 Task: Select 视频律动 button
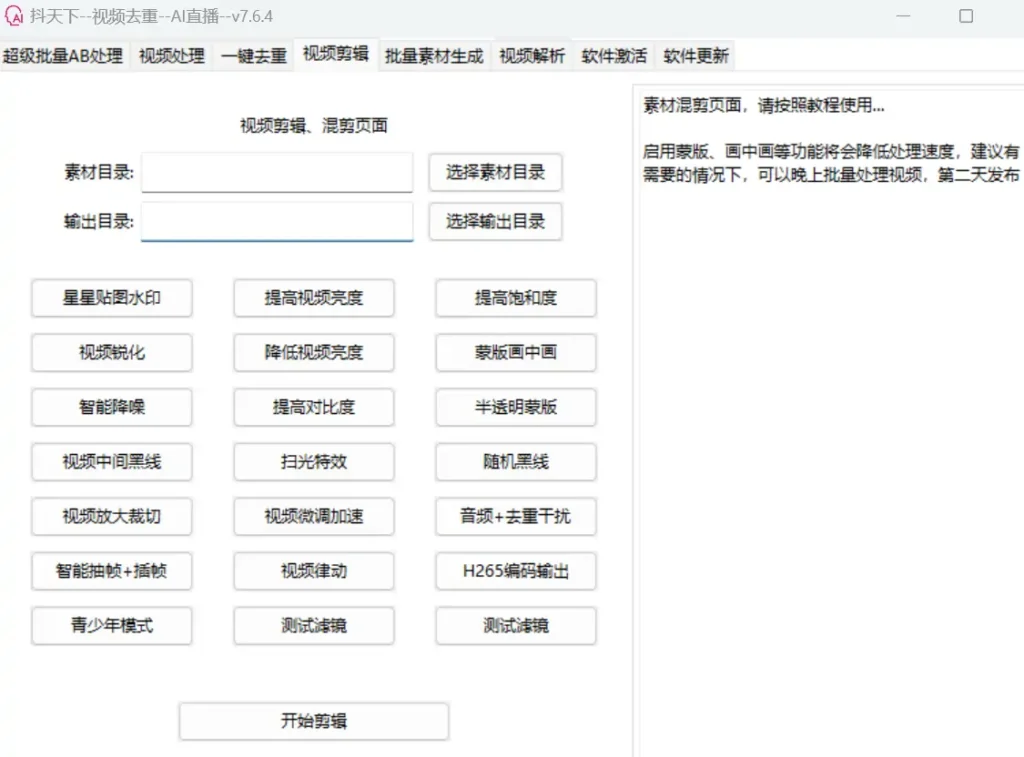314,571
